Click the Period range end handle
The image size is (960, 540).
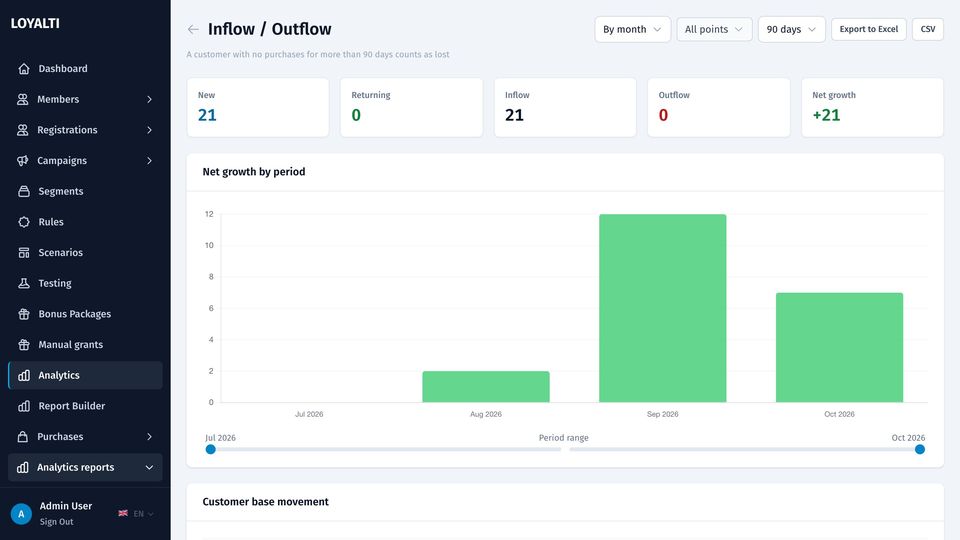[920, 449]
